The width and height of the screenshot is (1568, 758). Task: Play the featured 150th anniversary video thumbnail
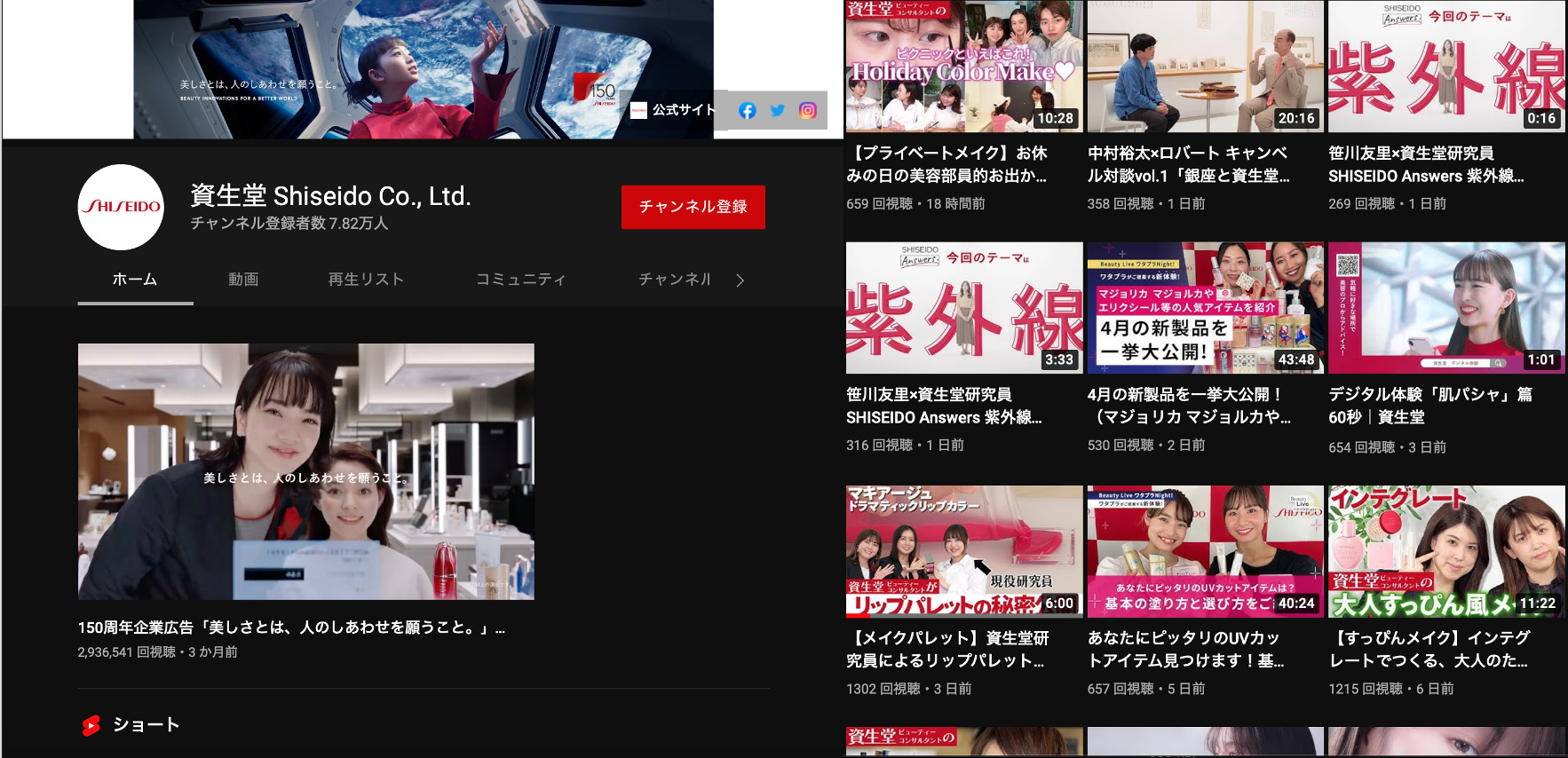pos(305,471)
